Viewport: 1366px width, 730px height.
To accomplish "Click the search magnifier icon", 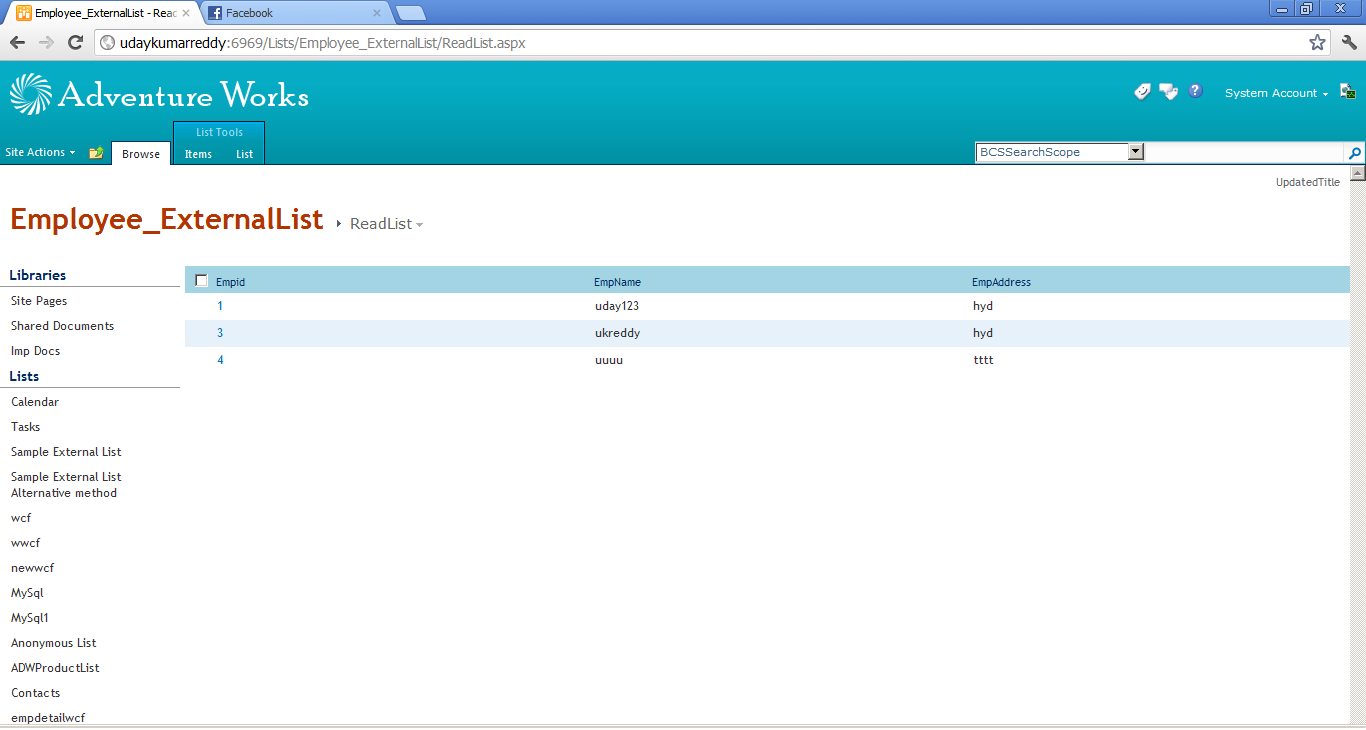I will (x=1355, y=153).
